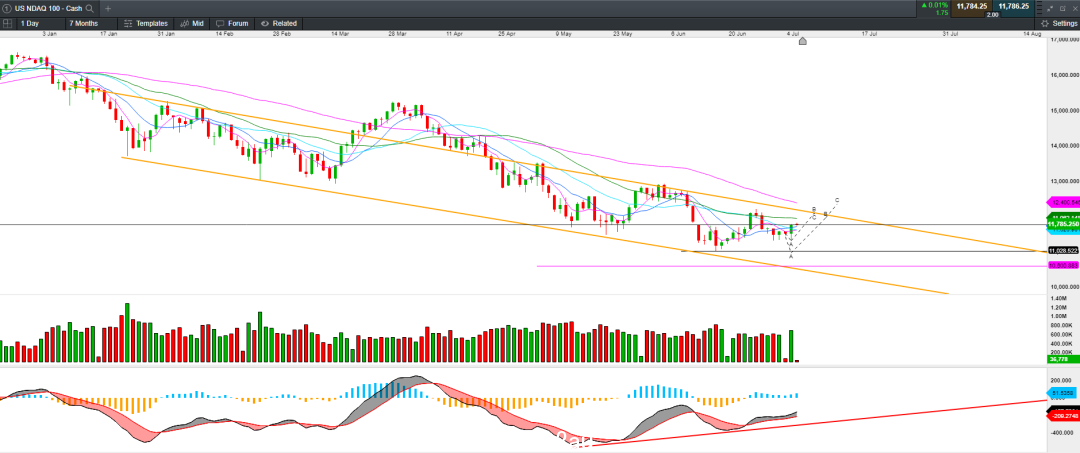Click the time axis position marker
This screenshot has width=1080, height=453.
[802, 41]
